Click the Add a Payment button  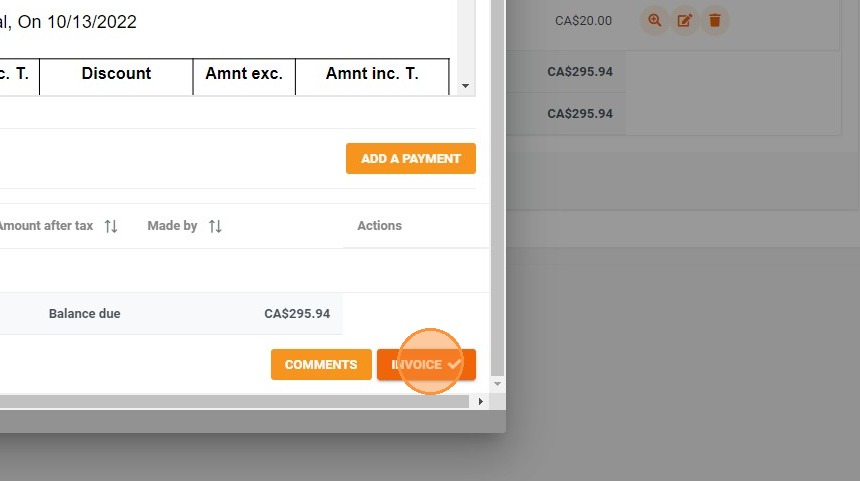point(410,159)
